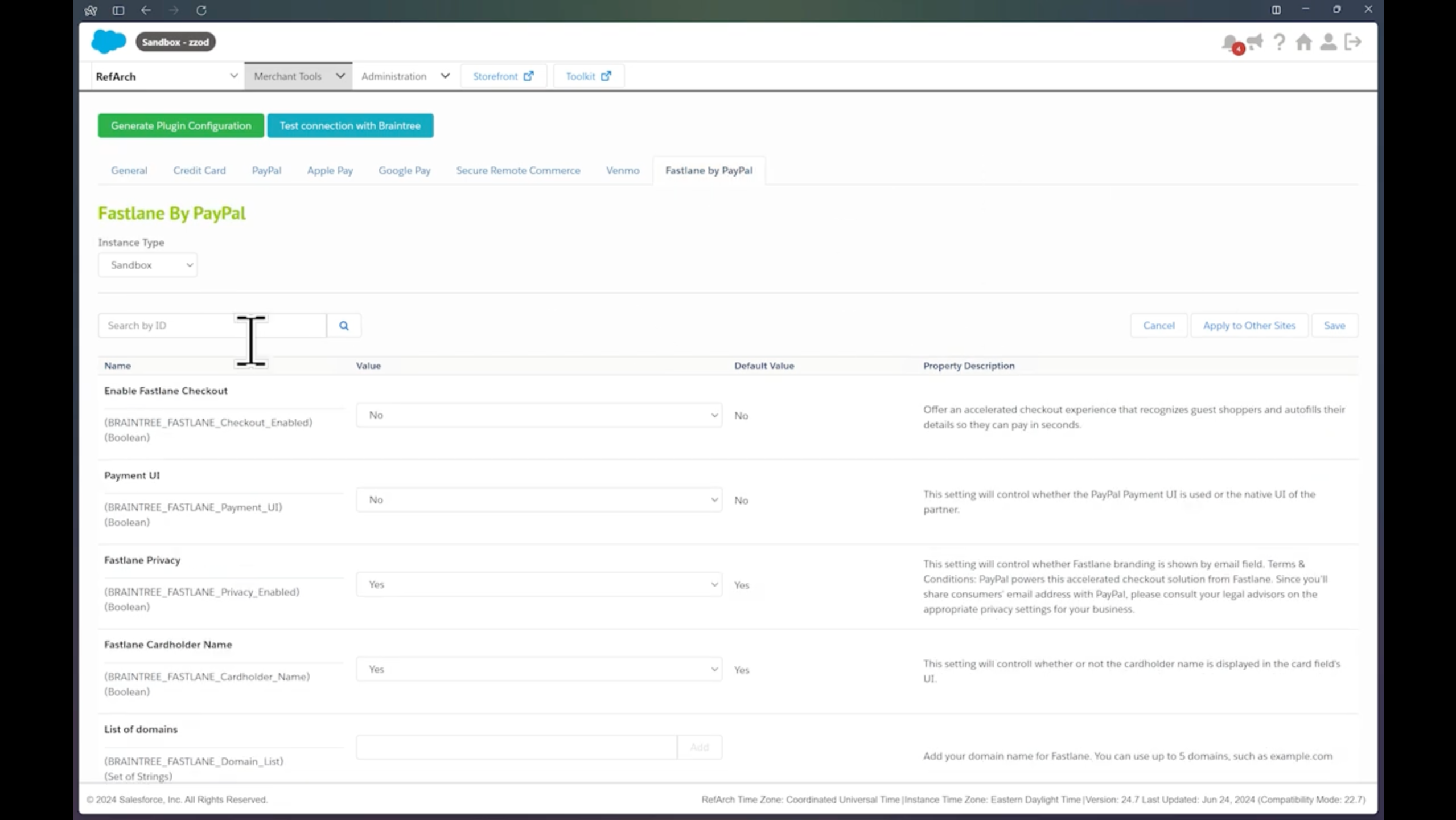Click the Salesforce cloud logo
Viewport: 1456px width, 820px height.
[x=108, y=42]
